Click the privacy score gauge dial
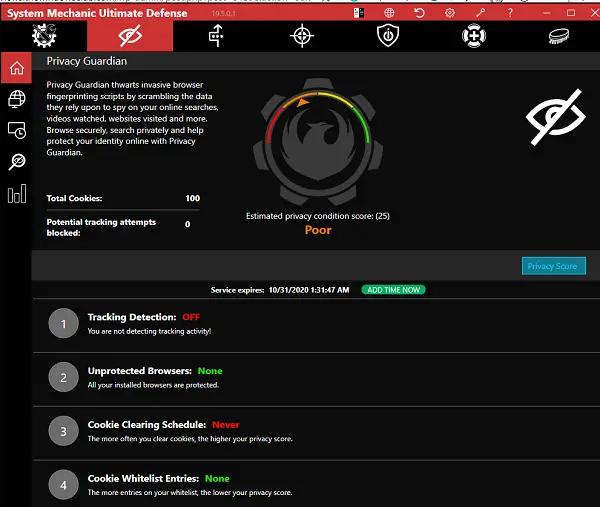Screen dimensions: 600x507 [x=318, y=141]
